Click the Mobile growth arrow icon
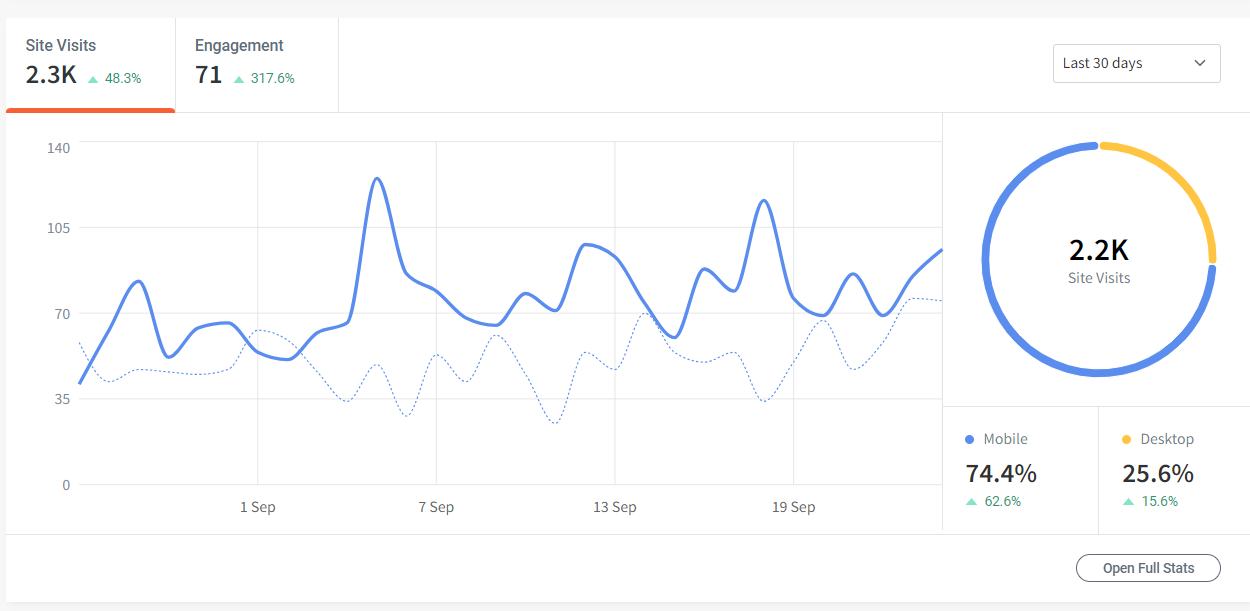Screen dimensions: 1250x611 (971, 502)
